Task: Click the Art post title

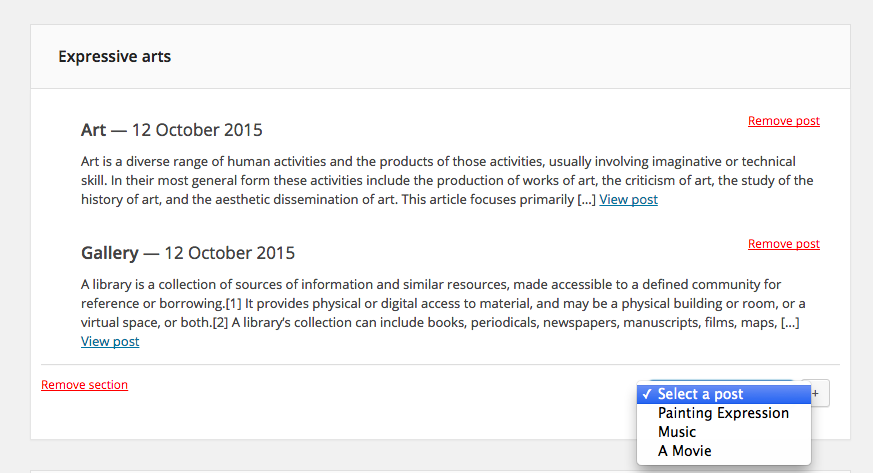Action: point(93,130)
